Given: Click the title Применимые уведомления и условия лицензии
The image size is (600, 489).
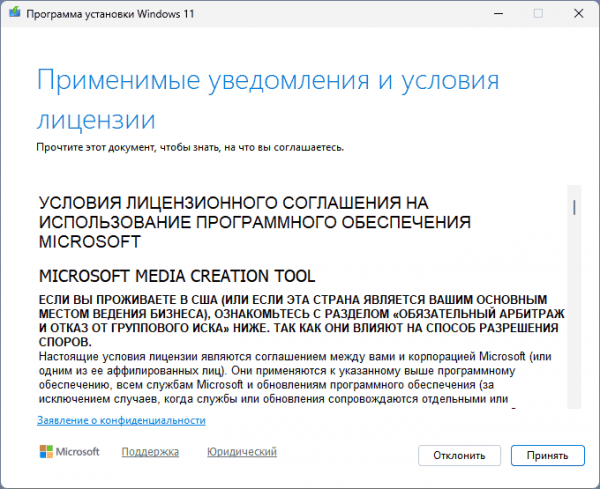Looking at the screenshot, I should click(268, 99).
